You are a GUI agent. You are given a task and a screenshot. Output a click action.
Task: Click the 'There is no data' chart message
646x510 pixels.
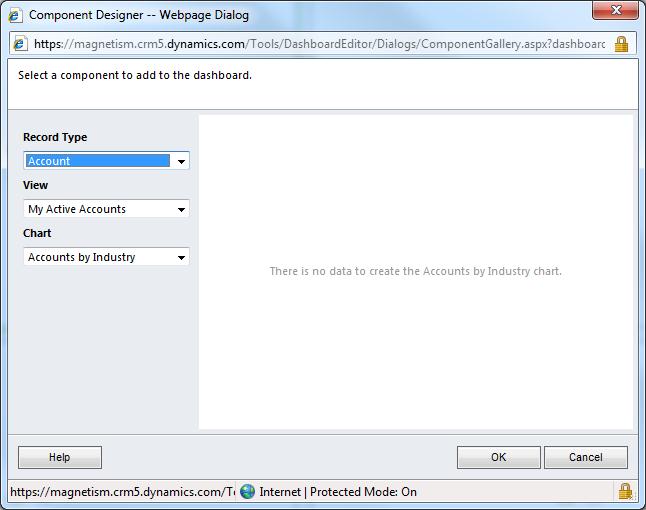[x=416, y=271]
